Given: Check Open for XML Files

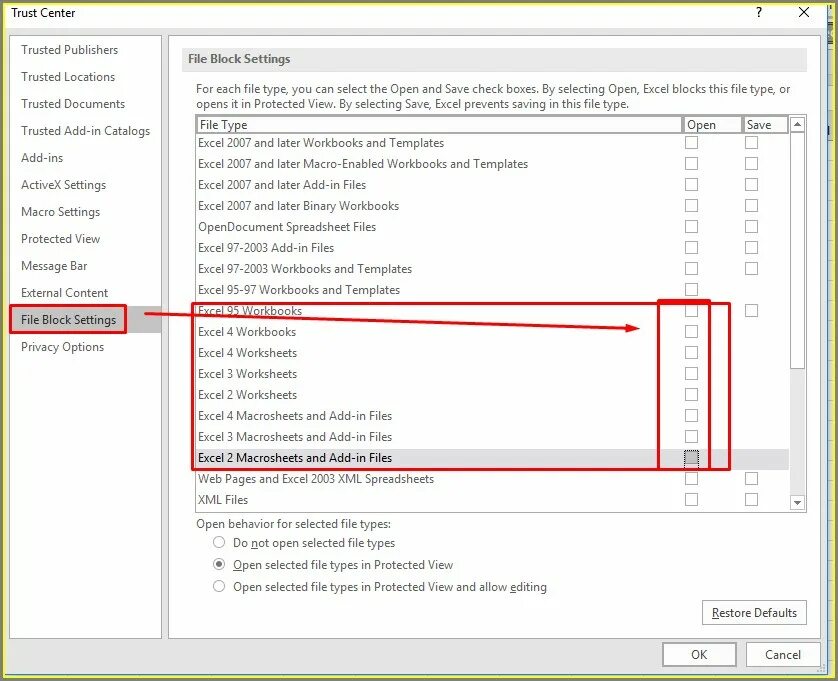Looking at the screenshot, I should [691, 500].
